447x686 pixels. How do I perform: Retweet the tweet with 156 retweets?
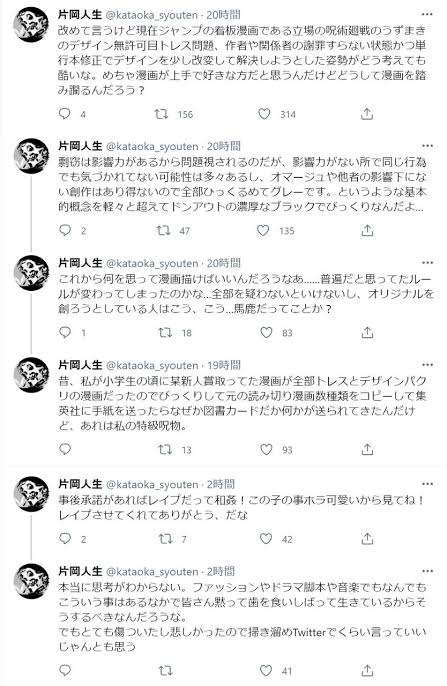pos(161,114)
